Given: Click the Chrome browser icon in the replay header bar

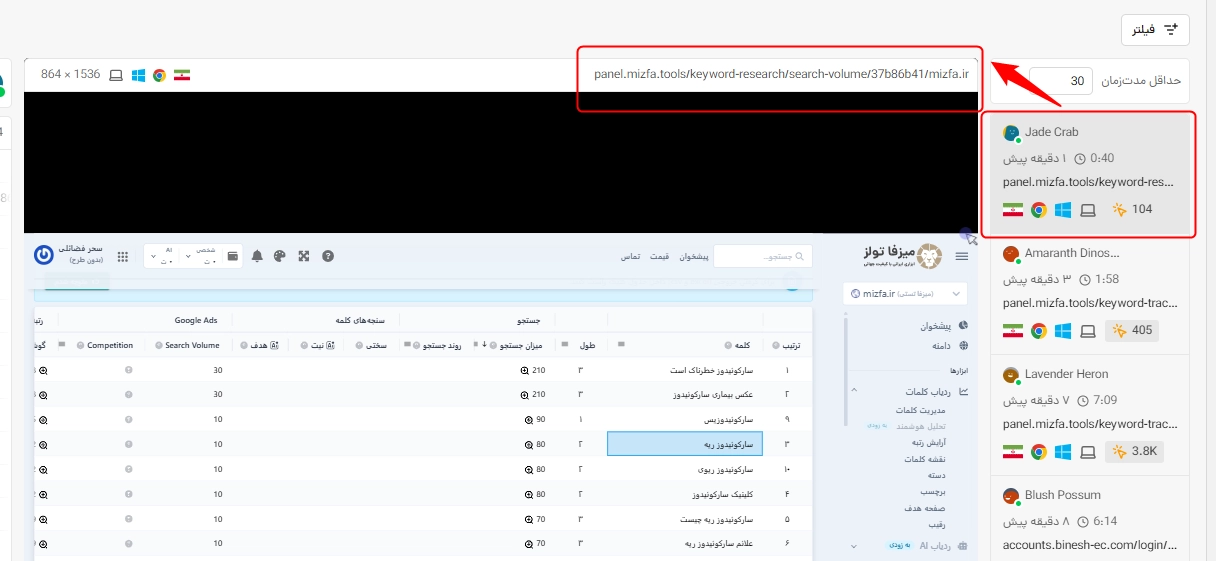Looking at the screenshot, I should pyautogui.click(x=159, y=75).
